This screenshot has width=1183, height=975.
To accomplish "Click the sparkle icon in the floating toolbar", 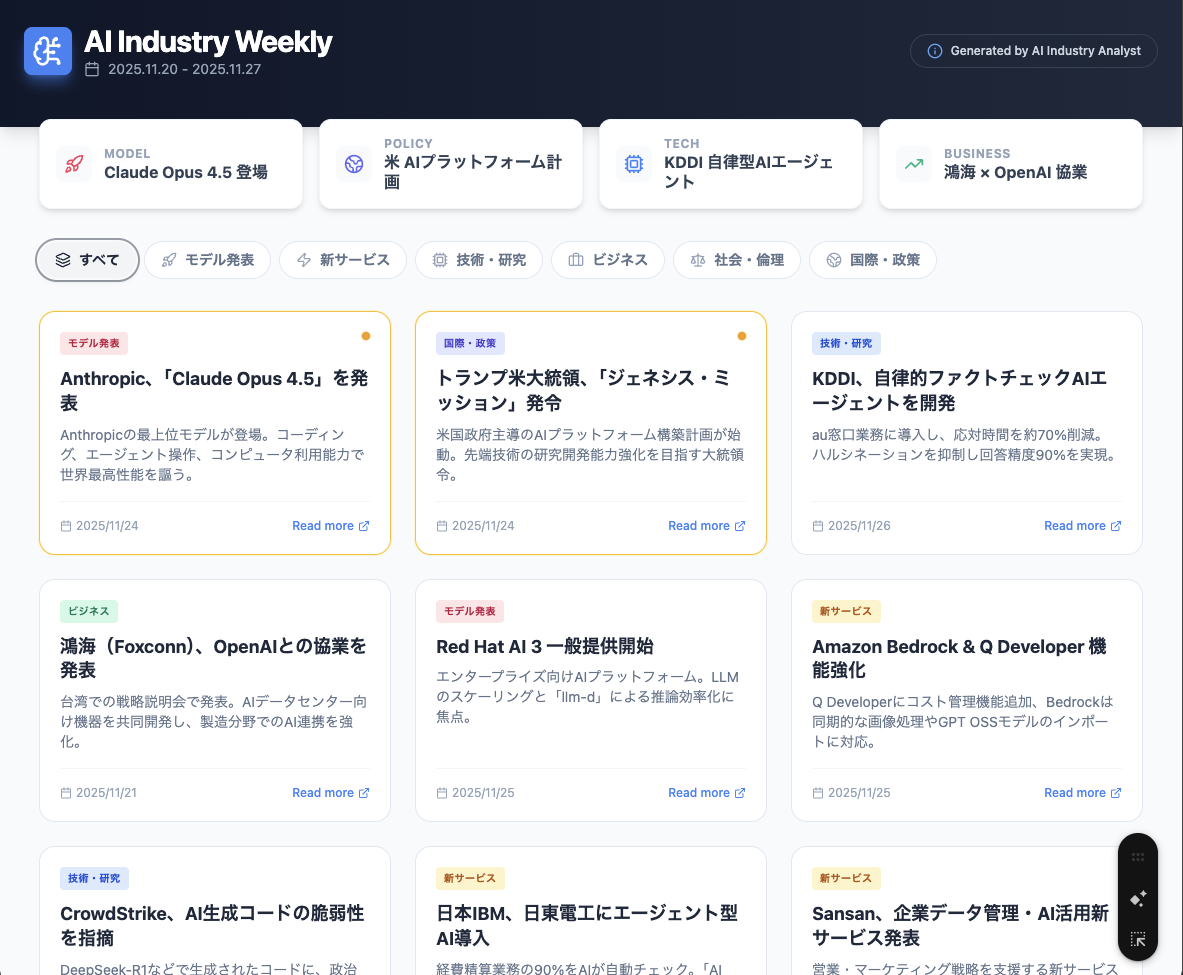I will [1138, 899].
